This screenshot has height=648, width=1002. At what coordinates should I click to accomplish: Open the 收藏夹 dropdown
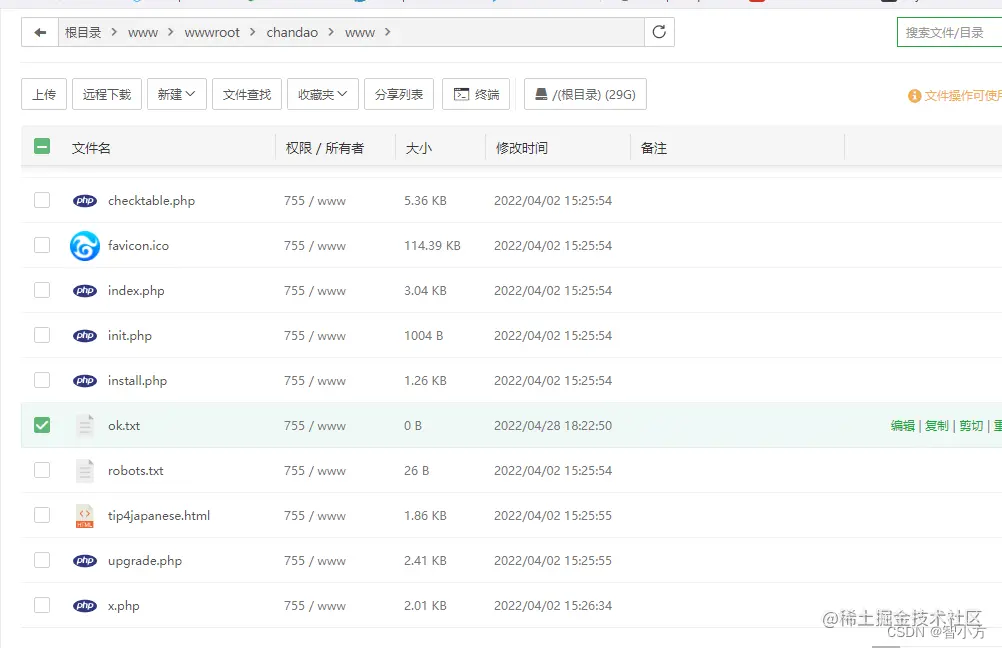click(323, 95)
